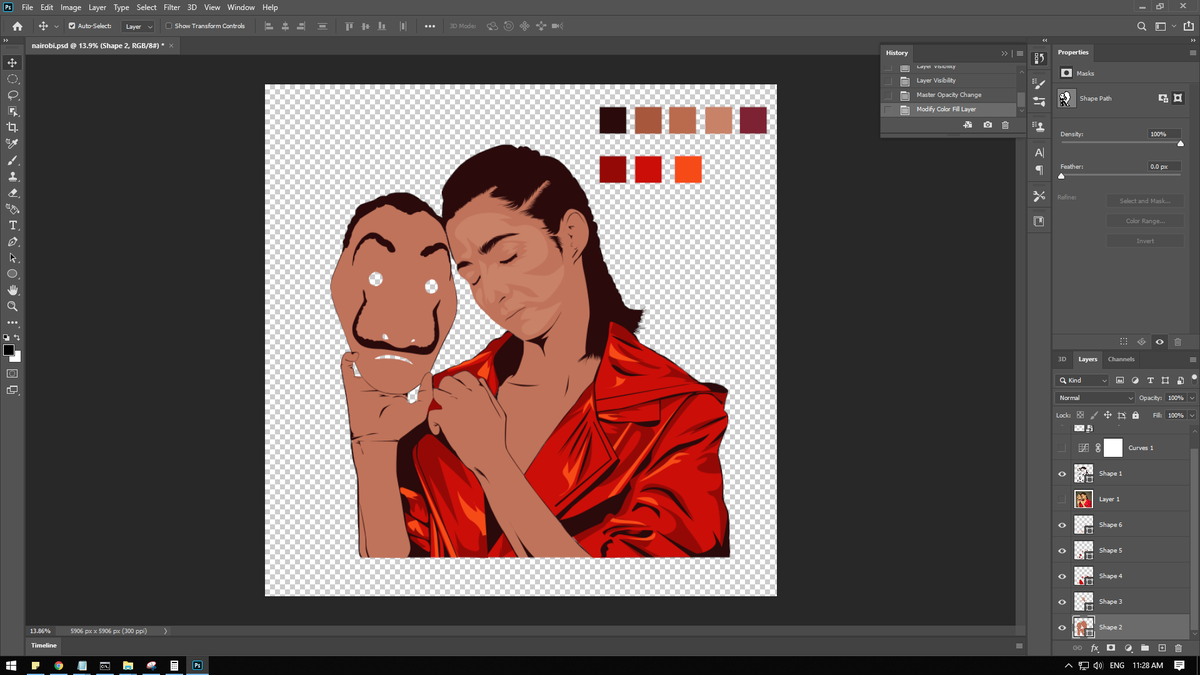1200x675 pixels.
Task: Open the Image menu
Action: [x=71, y=7]
